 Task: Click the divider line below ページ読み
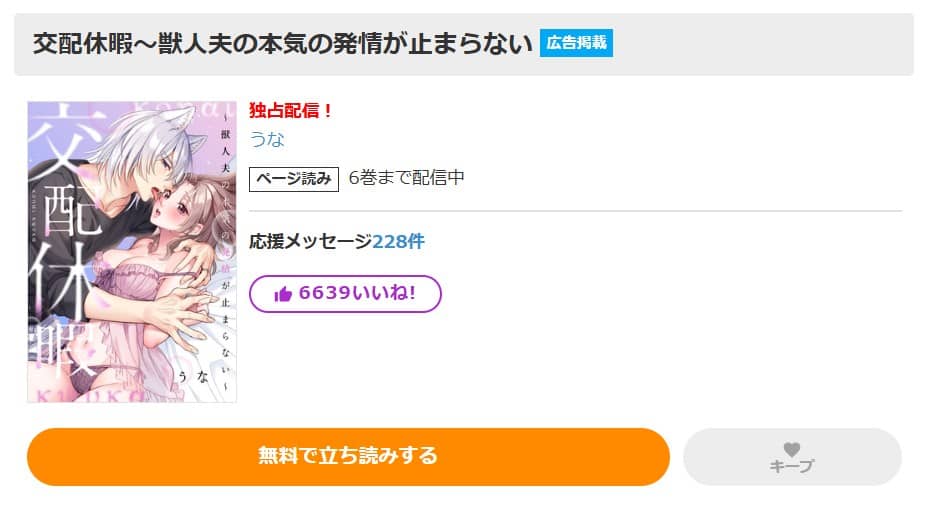575,211
